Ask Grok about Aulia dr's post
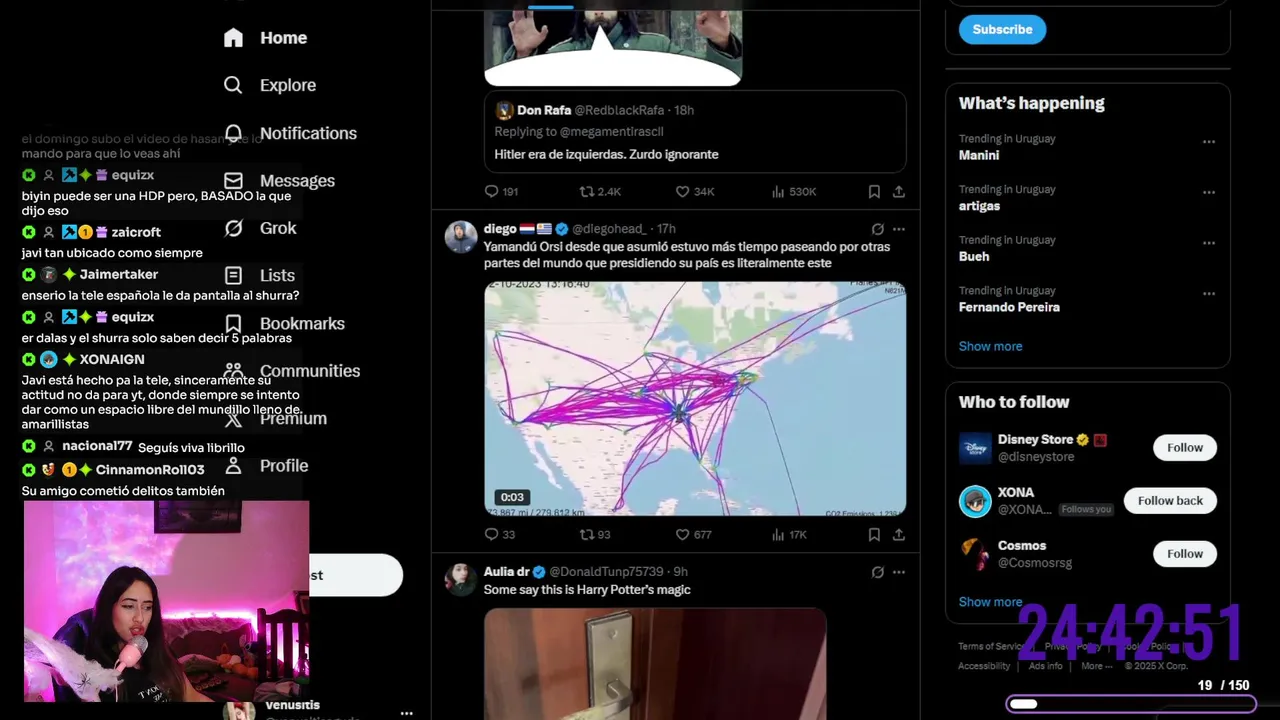This screenshot has width=1280, height=720. pos(877,572)
